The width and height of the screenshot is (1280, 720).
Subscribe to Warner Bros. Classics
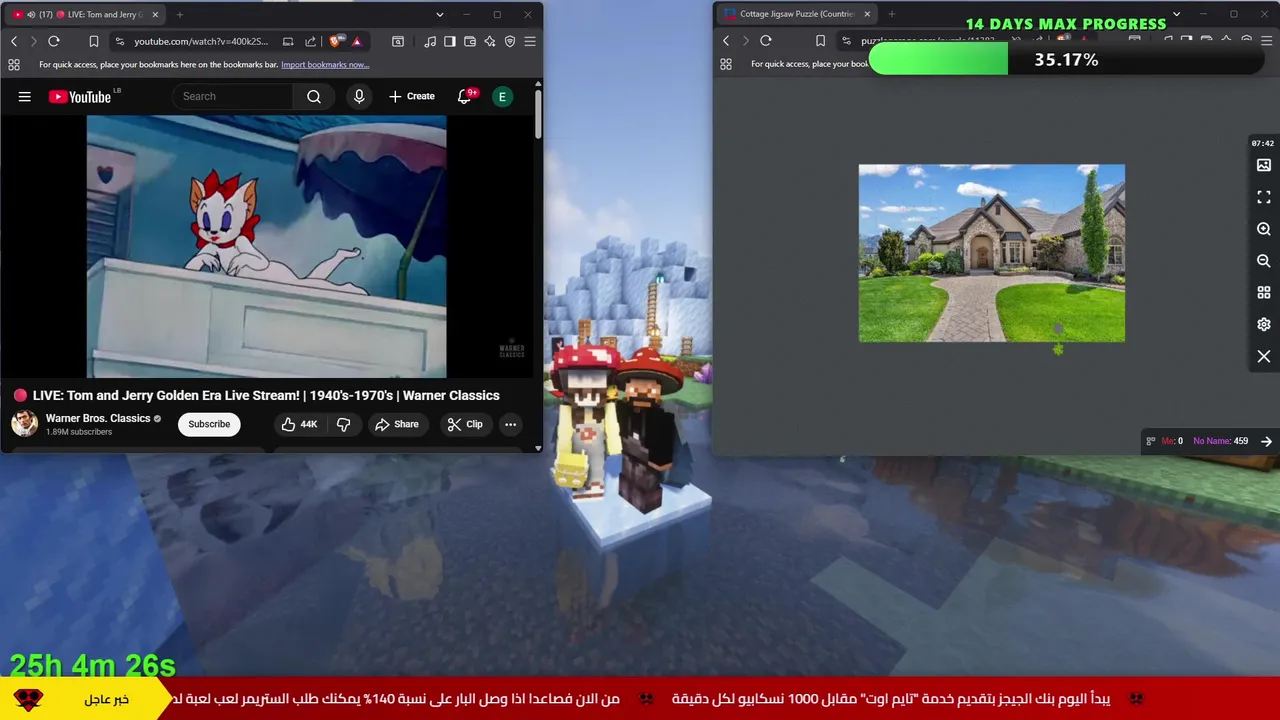click(x=209, y=424)
